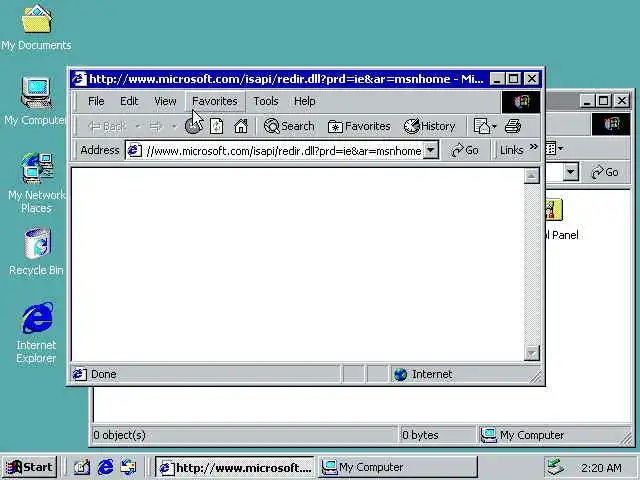Open the Edit menu
The width and height of the screenshot is (640, 480).
click(x=129, y=101)
